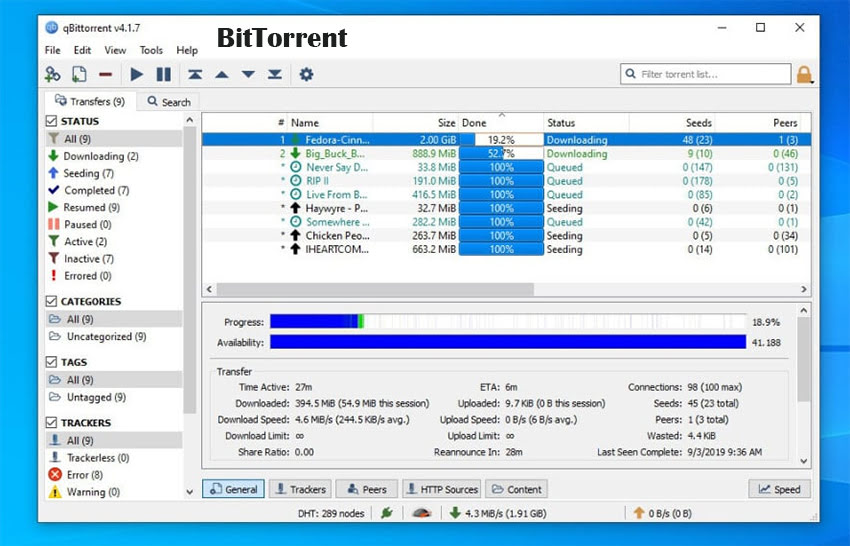850x546 pixels.
Task: Sort torrents by Done column
Action: [x=501, y=123]
